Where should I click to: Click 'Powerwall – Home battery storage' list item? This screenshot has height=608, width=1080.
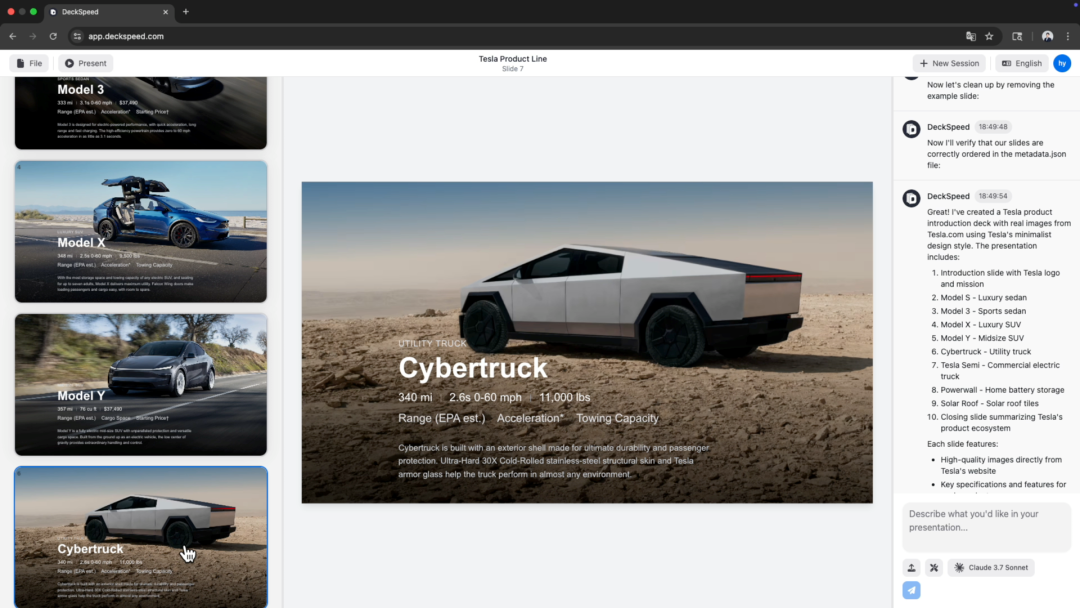pyautogui.click(x=1002, y=390)
